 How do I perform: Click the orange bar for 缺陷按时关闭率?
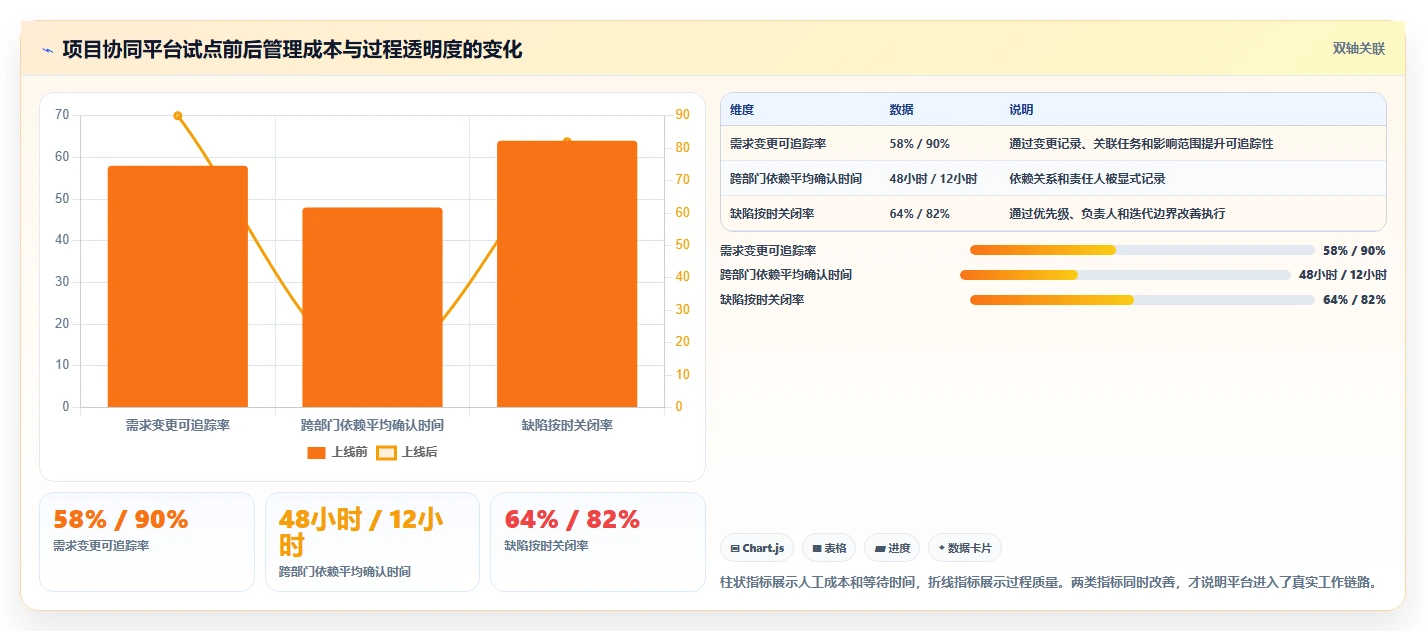point(567,274)
